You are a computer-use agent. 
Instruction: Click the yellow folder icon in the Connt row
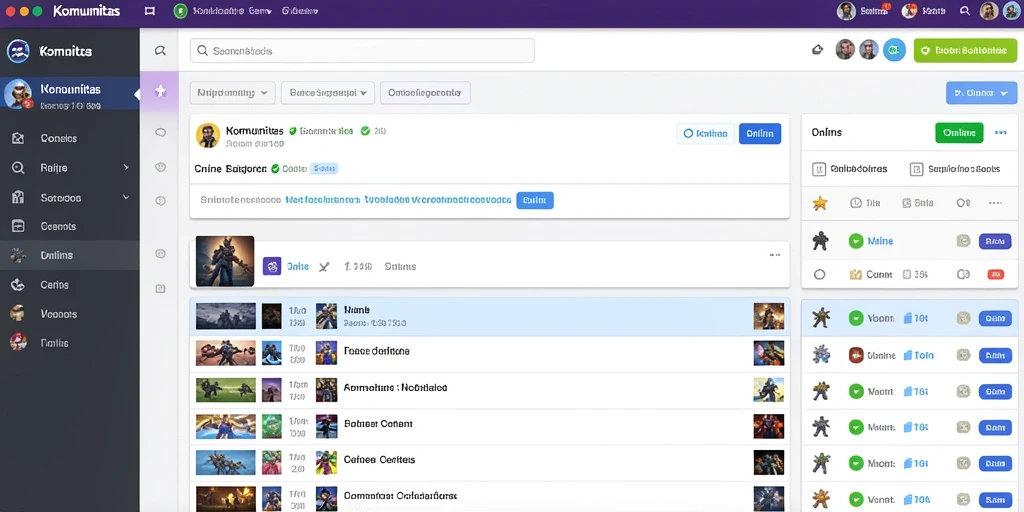856,275
